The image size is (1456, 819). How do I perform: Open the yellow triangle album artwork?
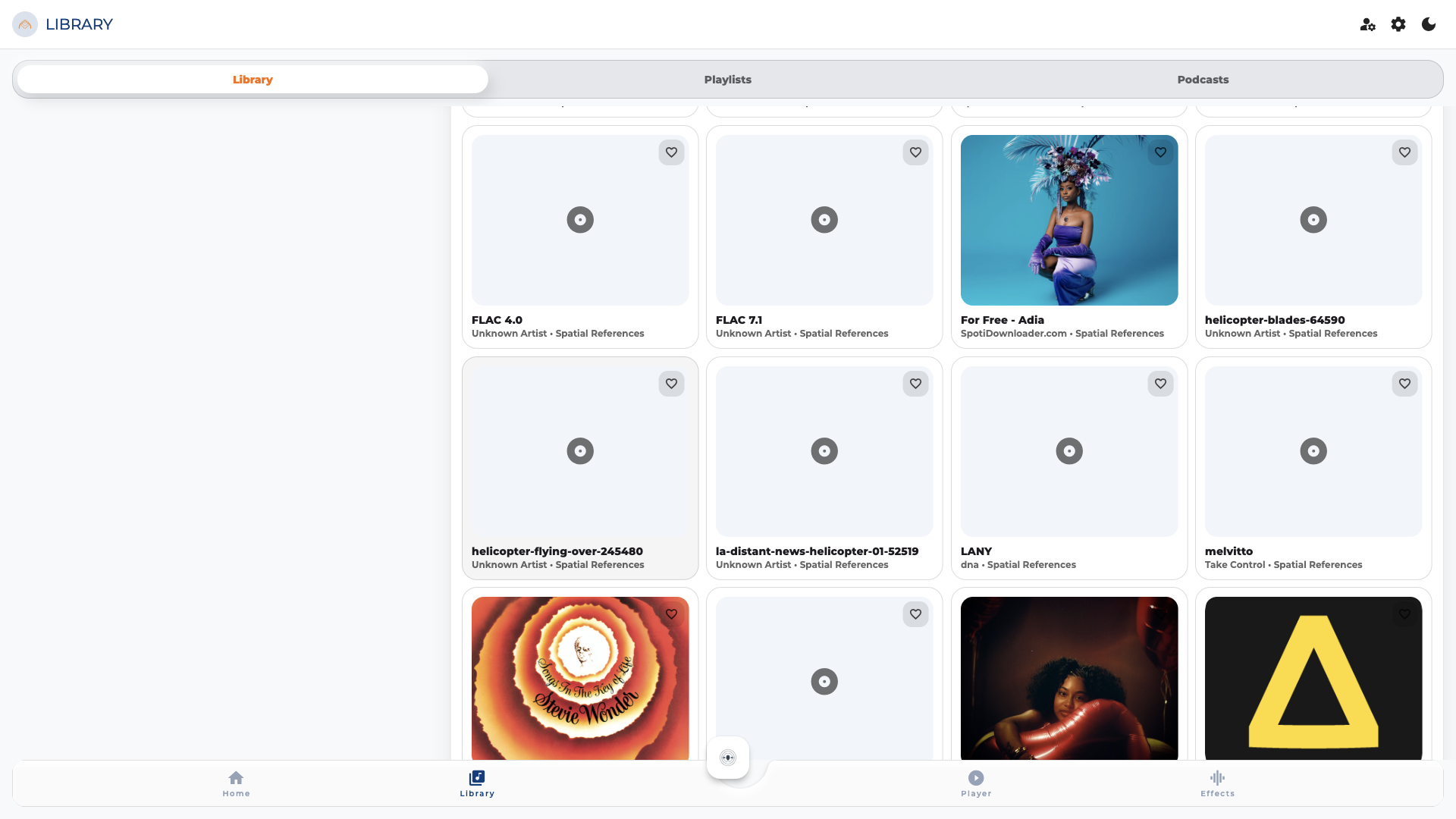pos(1313,679)
